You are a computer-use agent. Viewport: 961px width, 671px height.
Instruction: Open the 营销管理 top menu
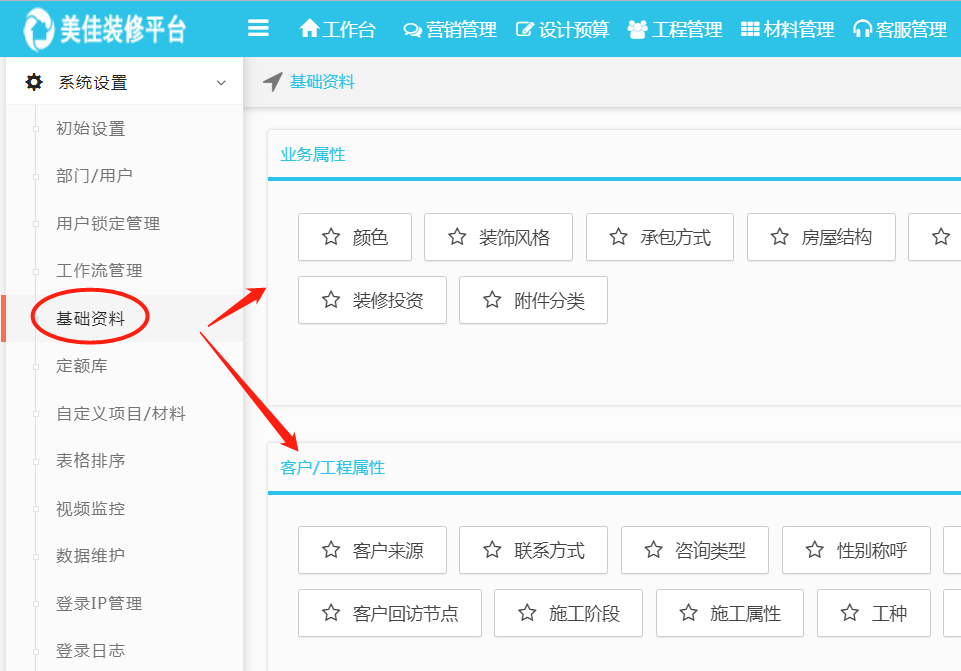coord(449,29)
